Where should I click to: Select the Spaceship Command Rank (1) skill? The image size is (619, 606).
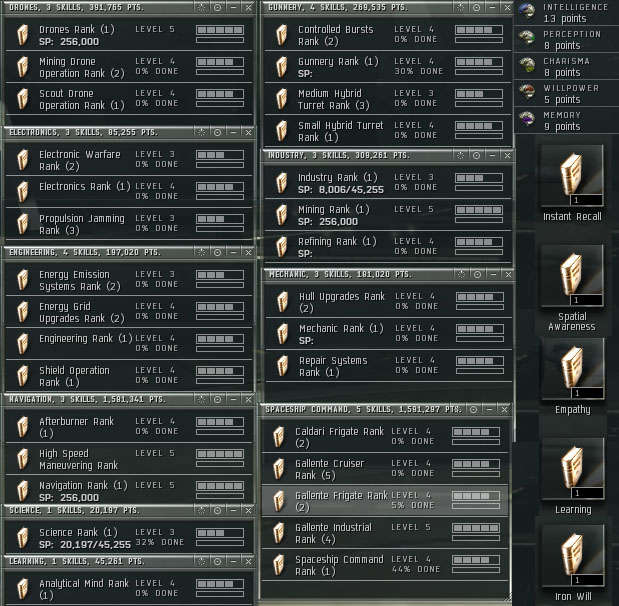click(x=385, y=565)
